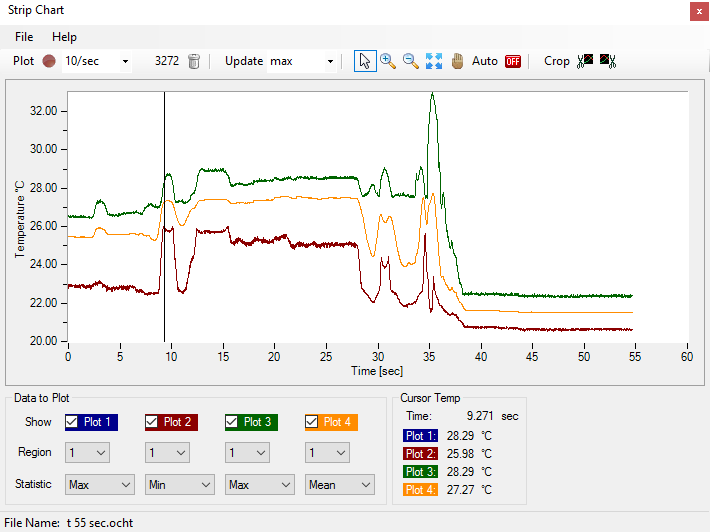The width and height of the screenshot is (710, 532).
Task: Click the fit-to-window zoom icon
Action: click(434, 61)
